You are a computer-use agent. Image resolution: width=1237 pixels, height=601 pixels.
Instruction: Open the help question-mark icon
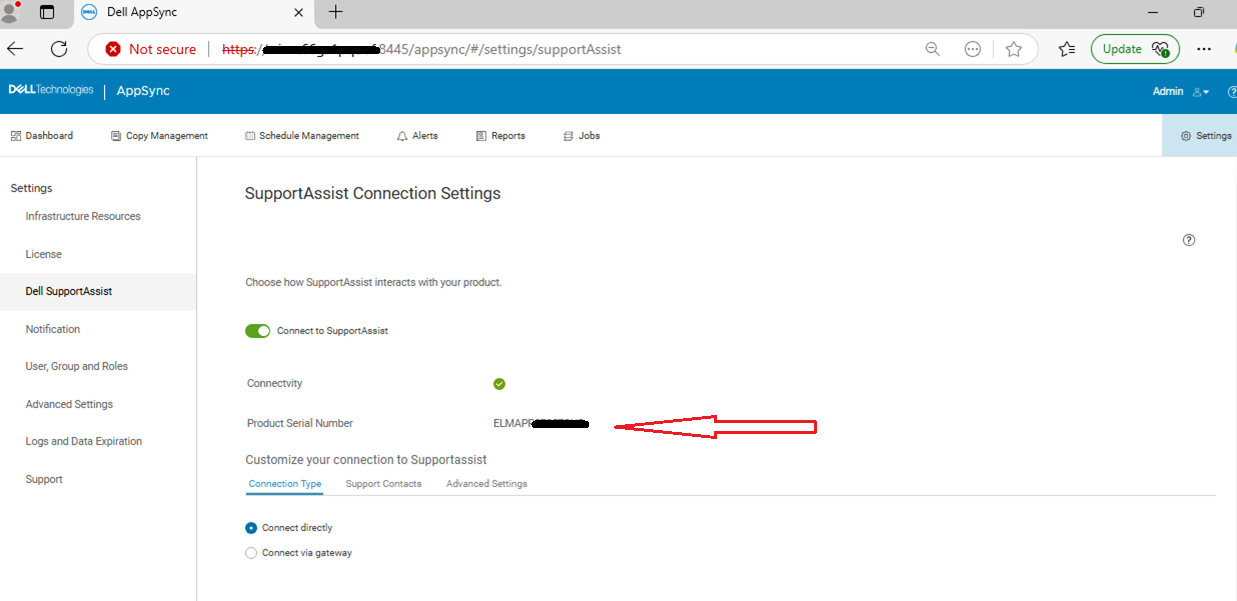click(1188, 240)
